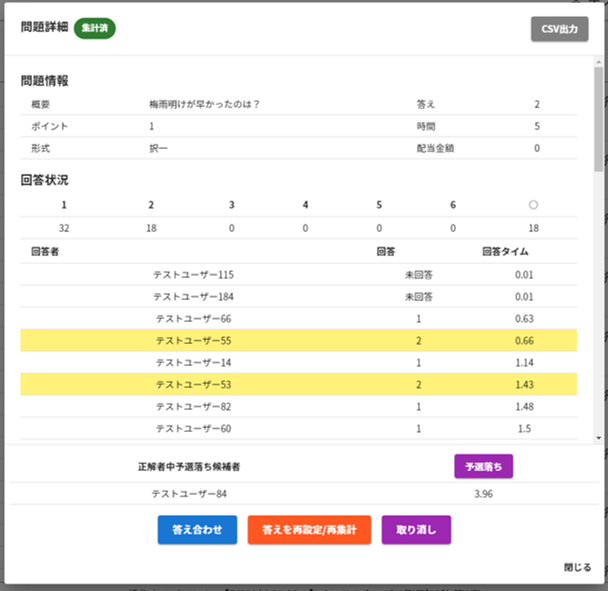Click the circle icon in 回答状況 header
This screenshot has width=608, height=591.
534,205
